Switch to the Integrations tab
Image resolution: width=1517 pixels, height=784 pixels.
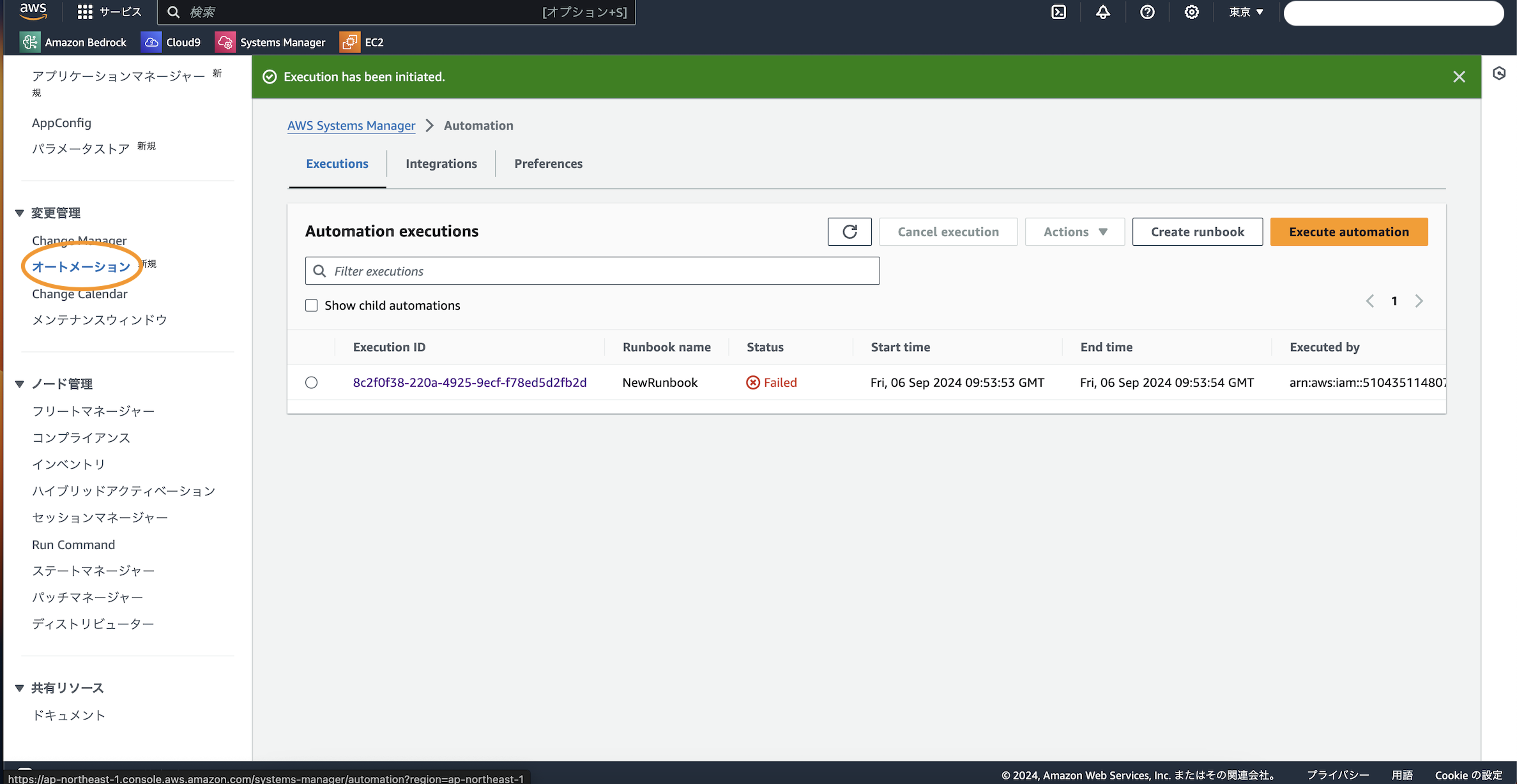[x=441, y=163]
